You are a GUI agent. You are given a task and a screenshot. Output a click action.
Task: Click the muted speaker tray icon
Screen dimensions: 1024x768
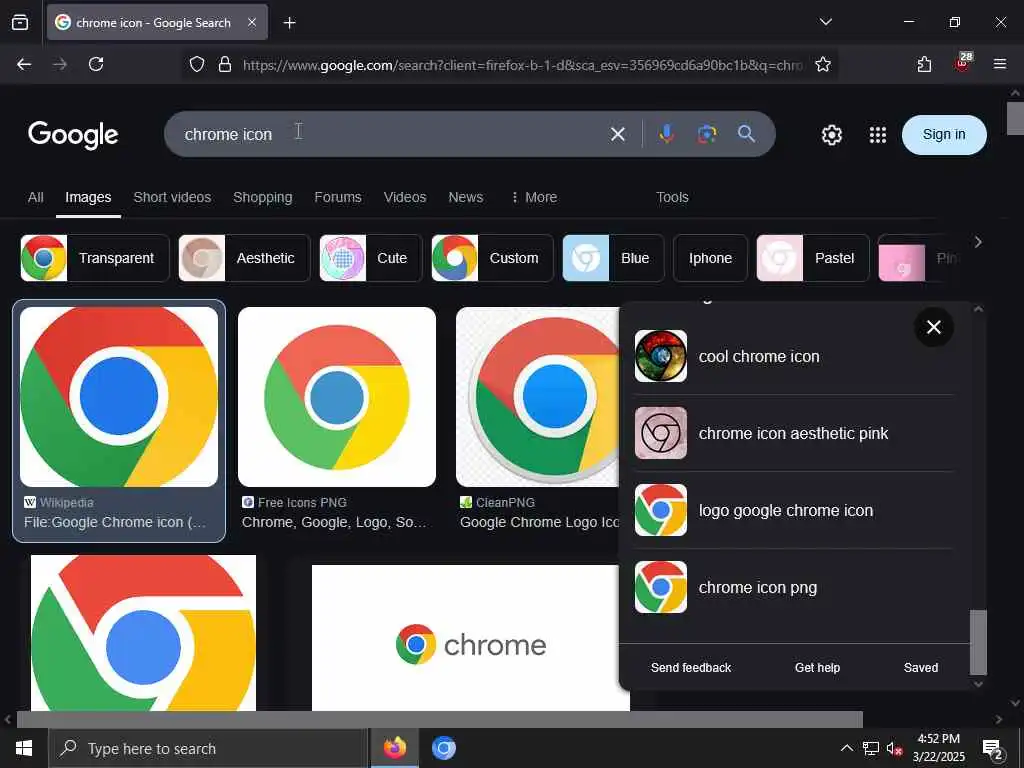click(894, 748)
